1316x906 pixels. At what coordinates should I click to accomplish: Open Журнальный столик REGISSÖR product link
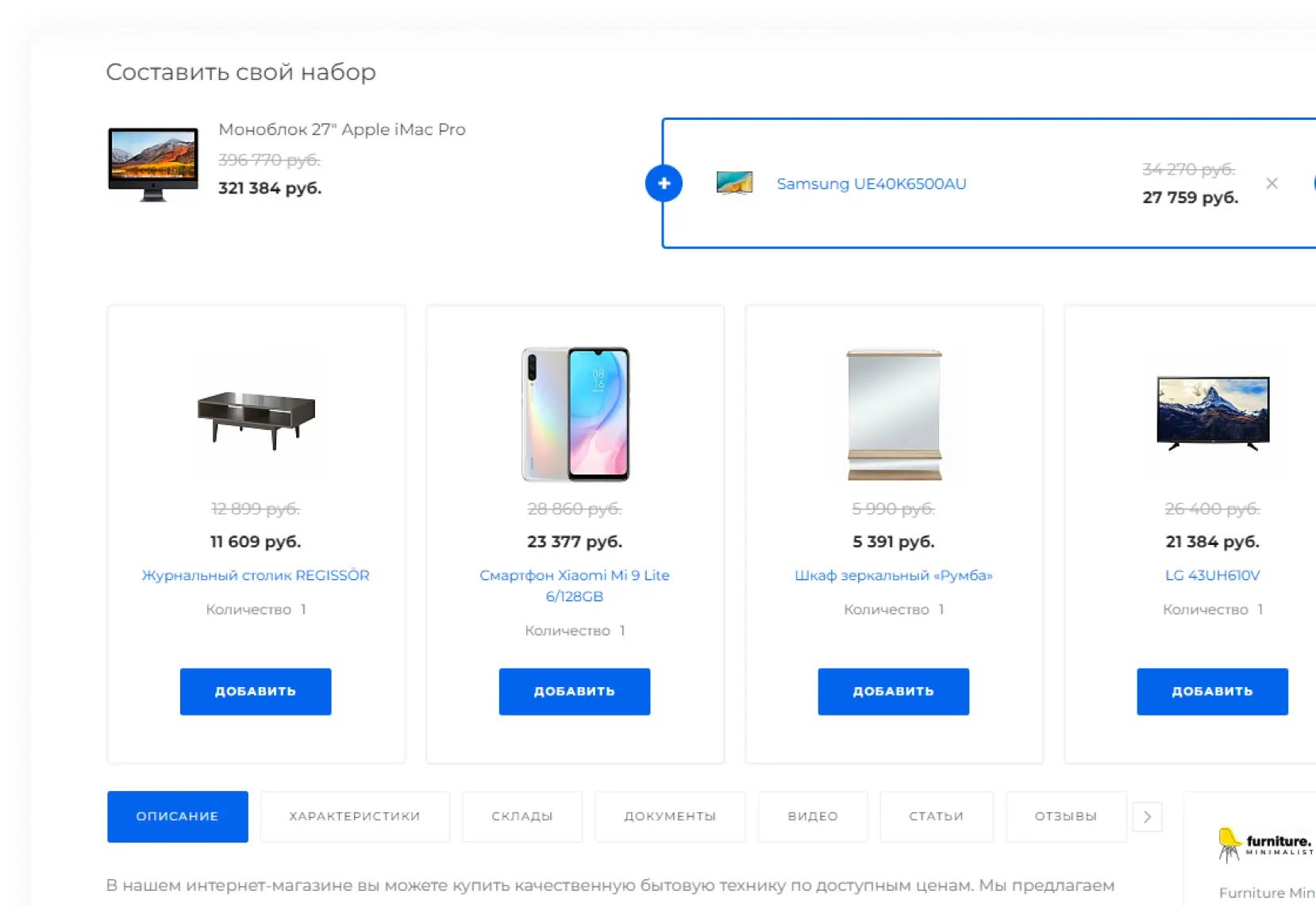(256, 575)
